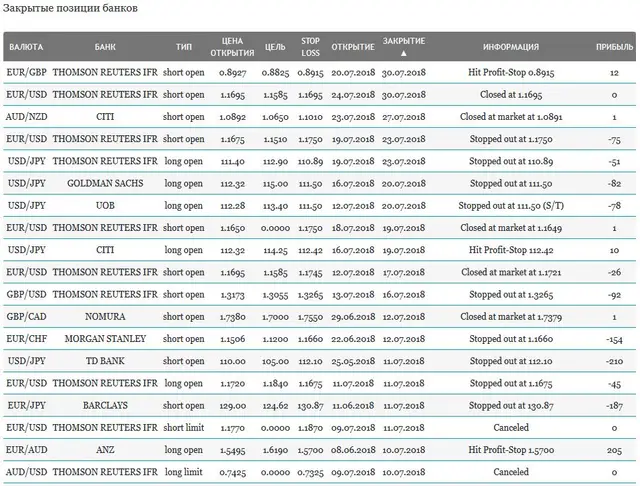Click profit value -92
640x486 pixels.
[x=614, y=295]
